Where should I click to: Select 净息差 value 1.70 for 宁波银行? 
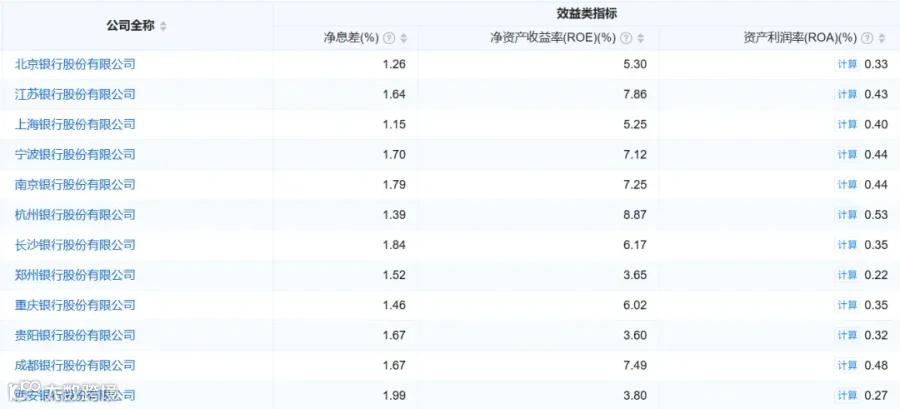tap(394, 154)
